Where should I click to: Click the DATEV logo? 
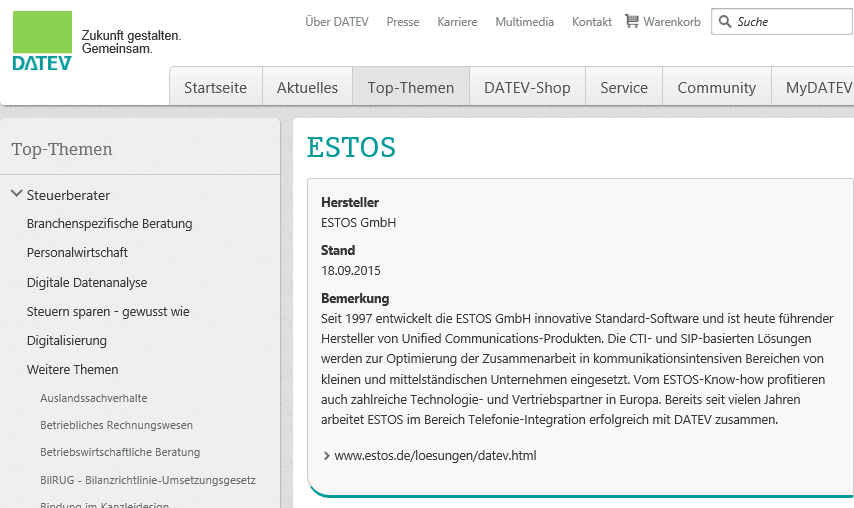pyautogui.click(x=42, y=41)
